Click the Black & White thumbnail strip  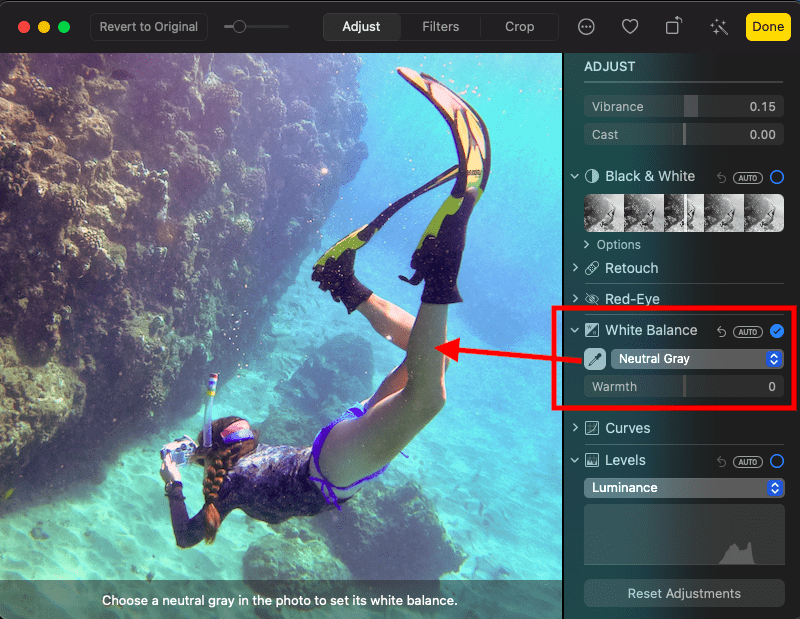pyautogui.click(x=684, y=213)
